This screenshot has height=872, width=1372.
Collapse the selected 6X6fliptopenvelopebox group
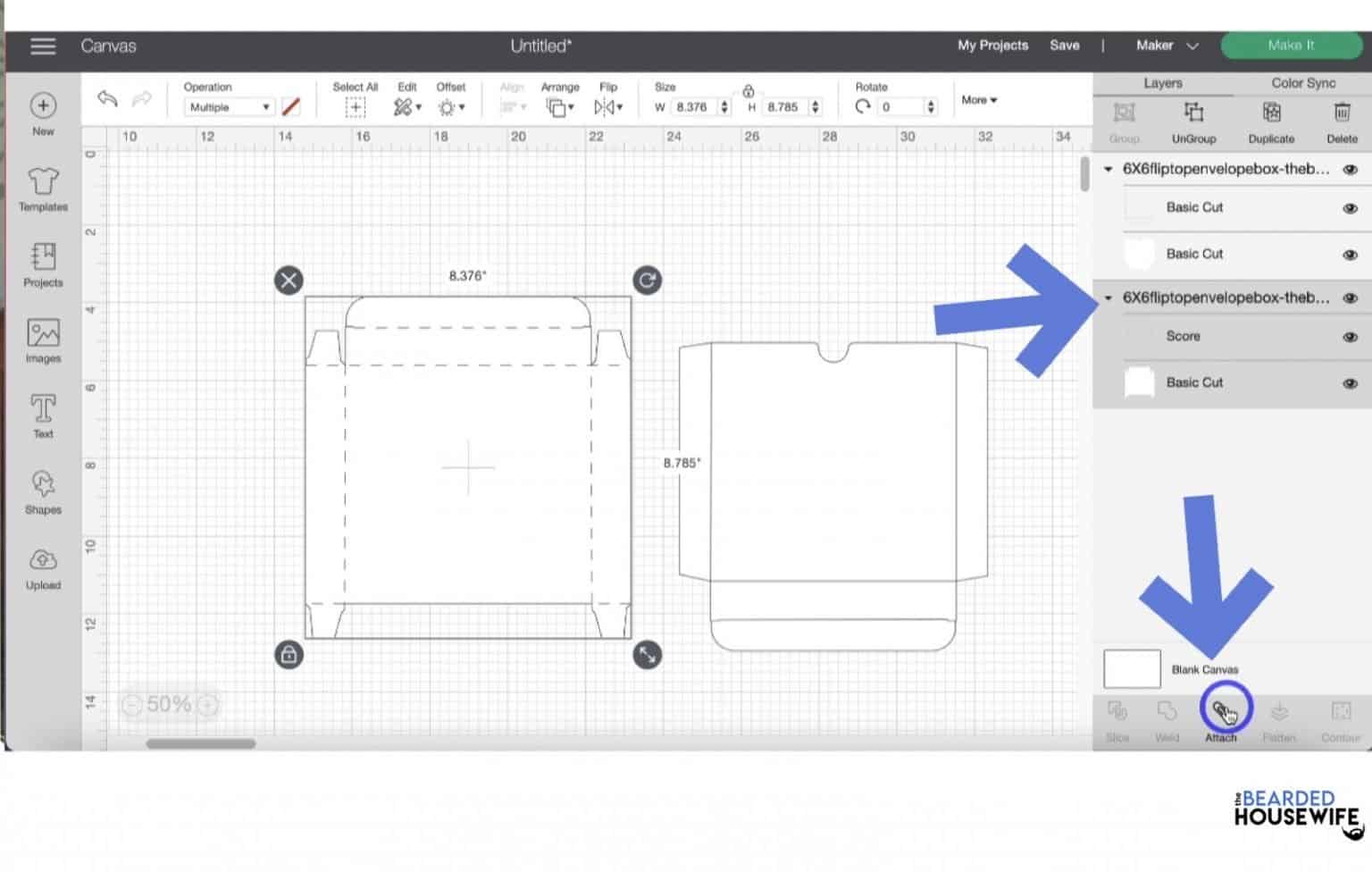coord(1108,298)
